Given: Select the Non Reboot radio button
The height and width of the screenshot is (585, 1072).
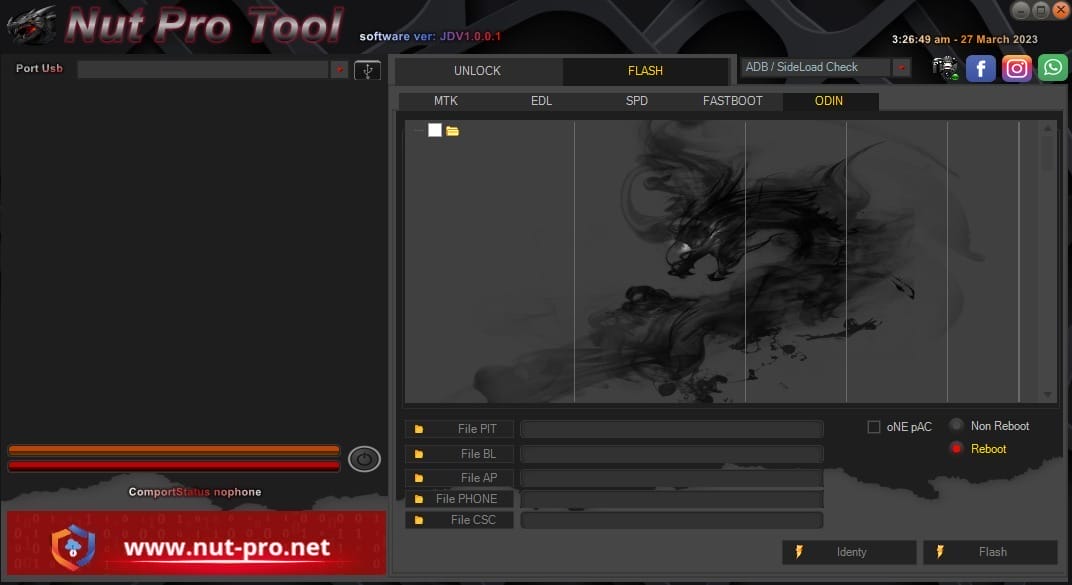Looking at the screenshot, I should [x=956, y=424].
